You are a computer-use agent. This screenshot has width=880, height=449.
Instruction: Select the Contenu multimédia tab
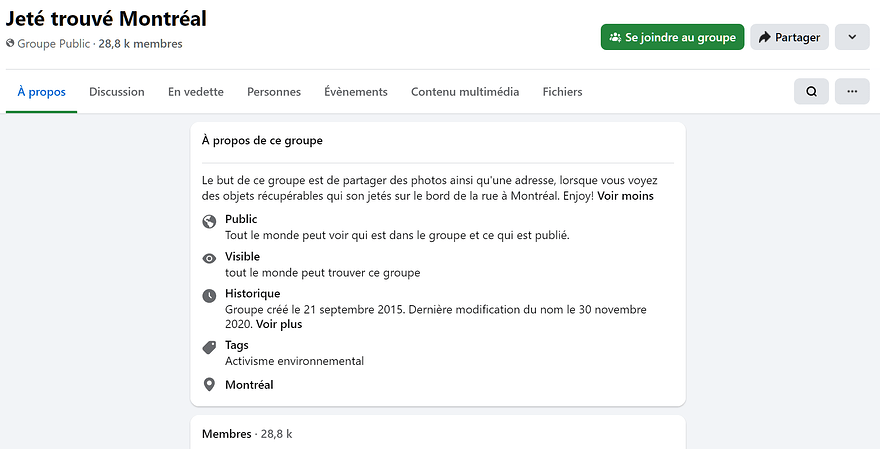[465, 91]
